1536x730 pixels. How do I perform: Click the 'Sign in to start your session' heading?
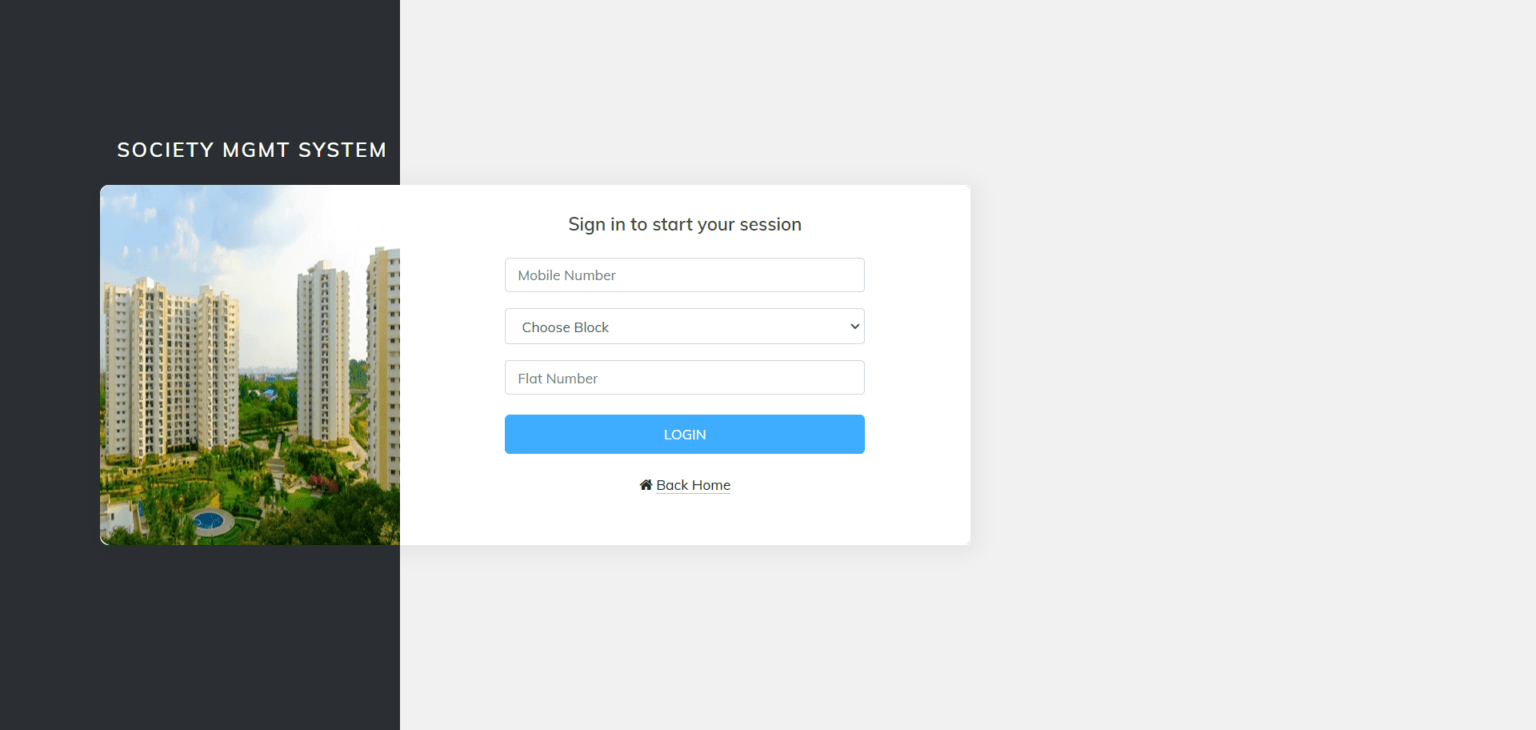(x=684, y=224)
